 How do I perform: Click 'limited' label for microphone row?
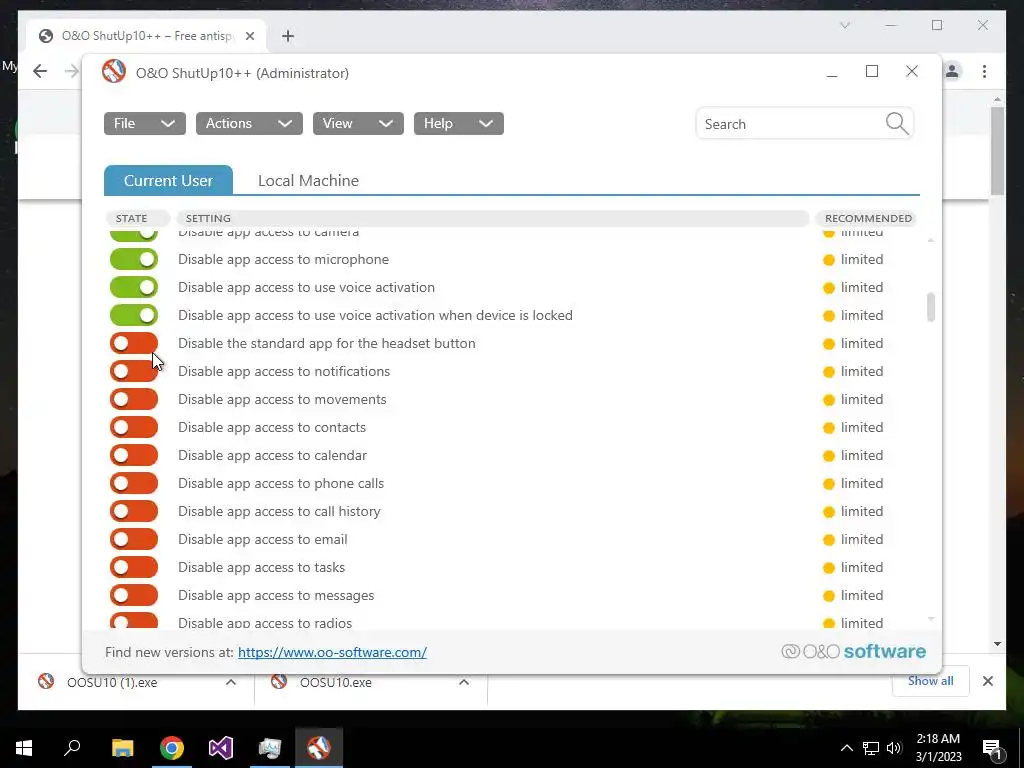pyautogui.click(x=861, y=259)
